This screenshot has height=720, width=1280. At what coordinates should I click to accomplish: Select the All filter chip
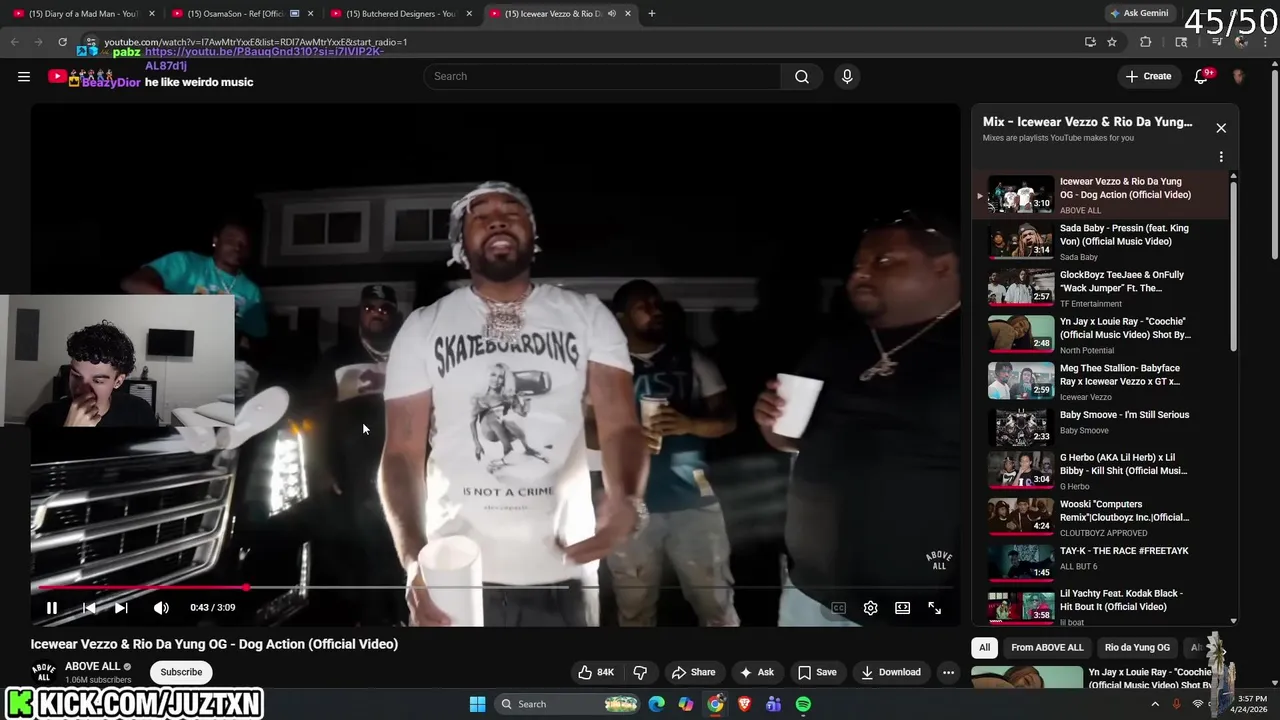tap(984, 647)
